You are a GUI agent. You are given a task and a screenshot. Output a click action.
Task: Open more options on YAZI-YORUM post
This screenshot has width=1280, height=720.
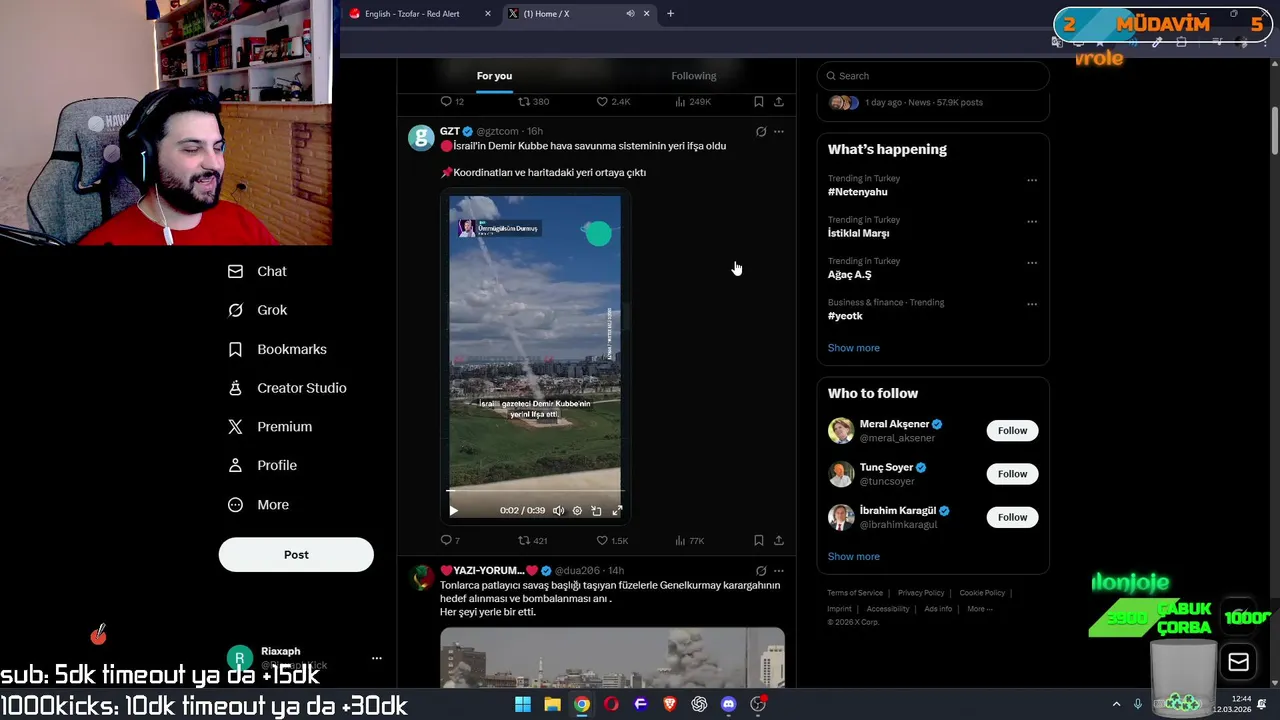click(779, 571)
